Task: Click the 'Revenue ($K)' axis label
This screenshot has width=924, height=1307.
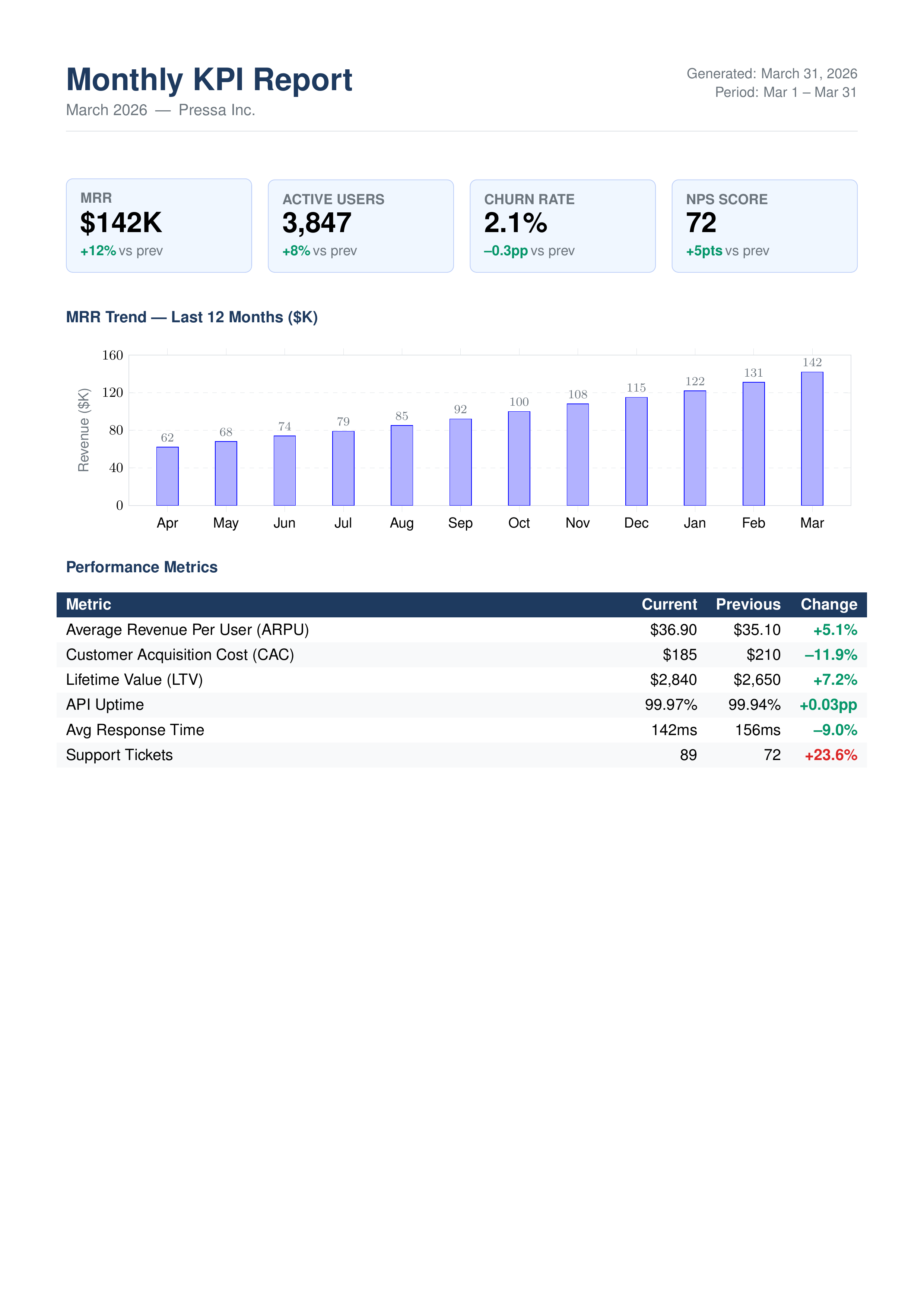Action: coord(84,430)
